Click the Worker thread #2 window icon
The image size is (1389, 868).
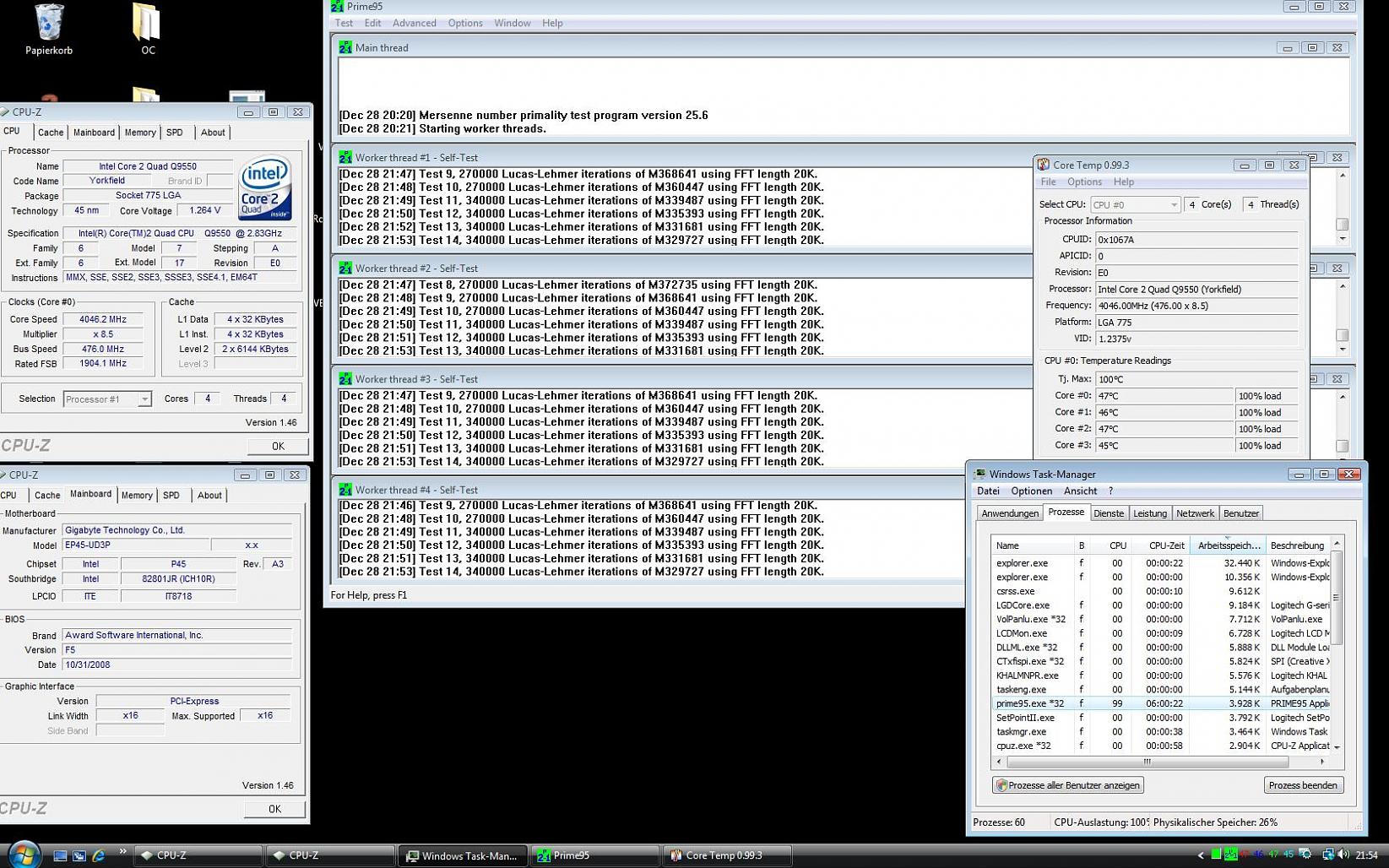(x=345, y=268)
